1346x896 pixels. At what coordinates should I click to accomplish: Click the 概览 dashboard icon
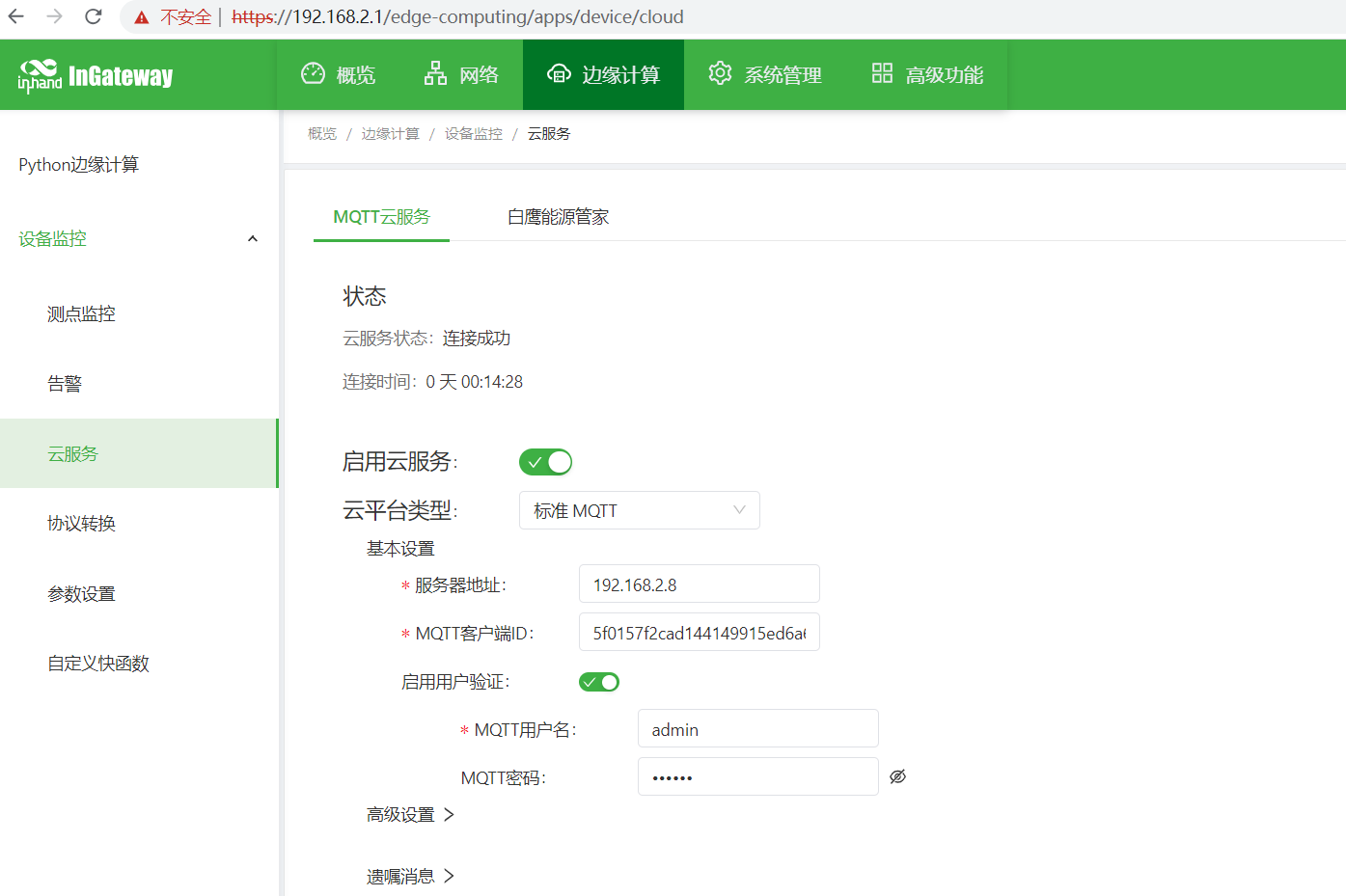click(x=313, y=73)
